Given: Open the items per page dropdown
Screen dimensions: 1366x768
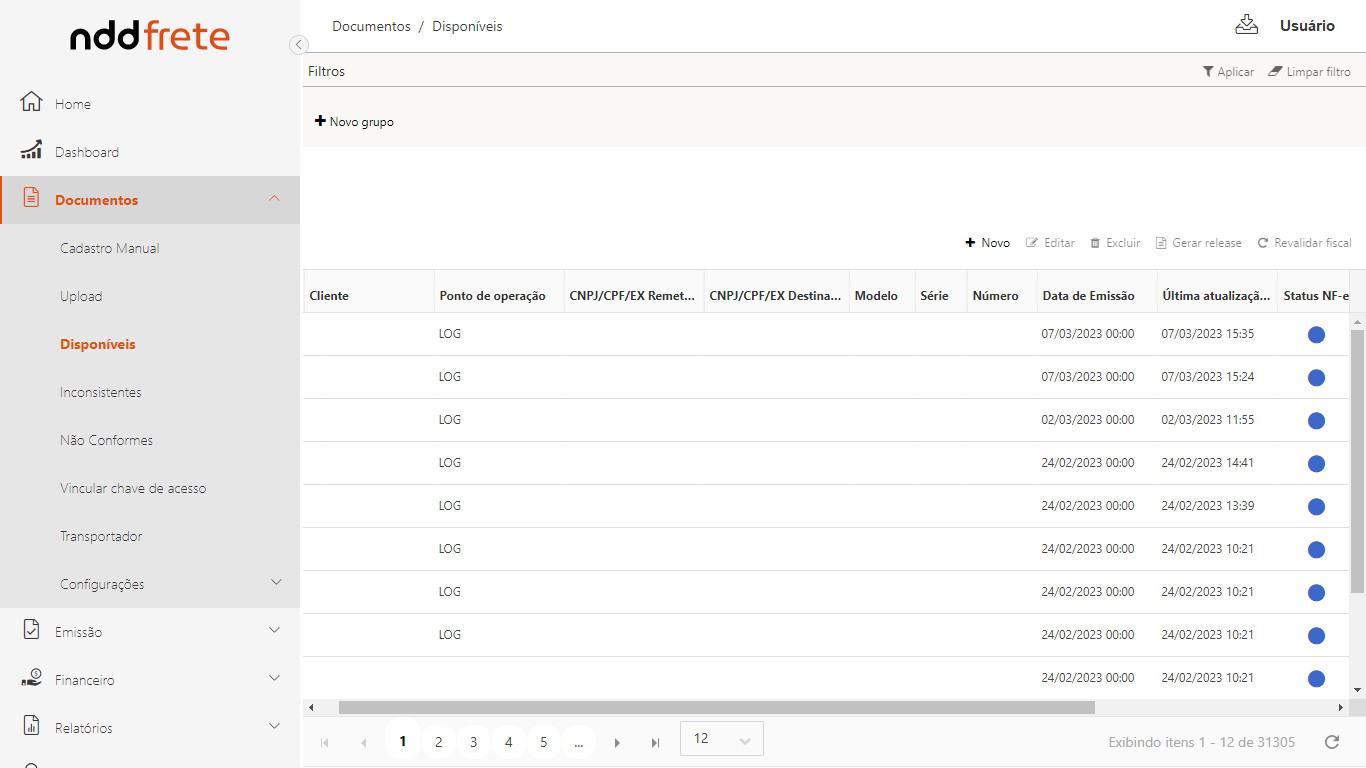Looking at the screenshot, I should pos(721,739).
